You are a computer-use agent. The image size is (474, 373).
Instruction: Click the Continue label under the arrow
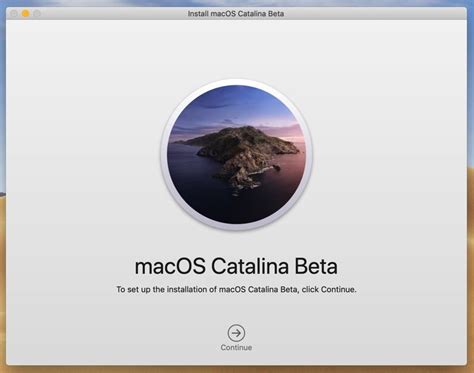point(236,347)
